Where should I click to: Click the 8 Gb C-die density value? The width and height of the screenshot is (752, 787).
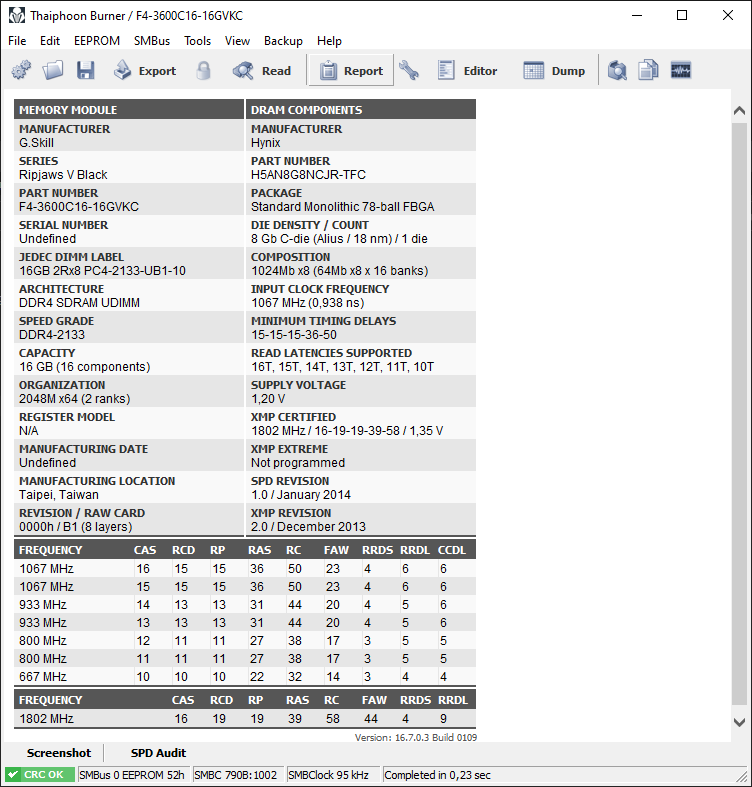pyautogui.click(x=339, y=239)
